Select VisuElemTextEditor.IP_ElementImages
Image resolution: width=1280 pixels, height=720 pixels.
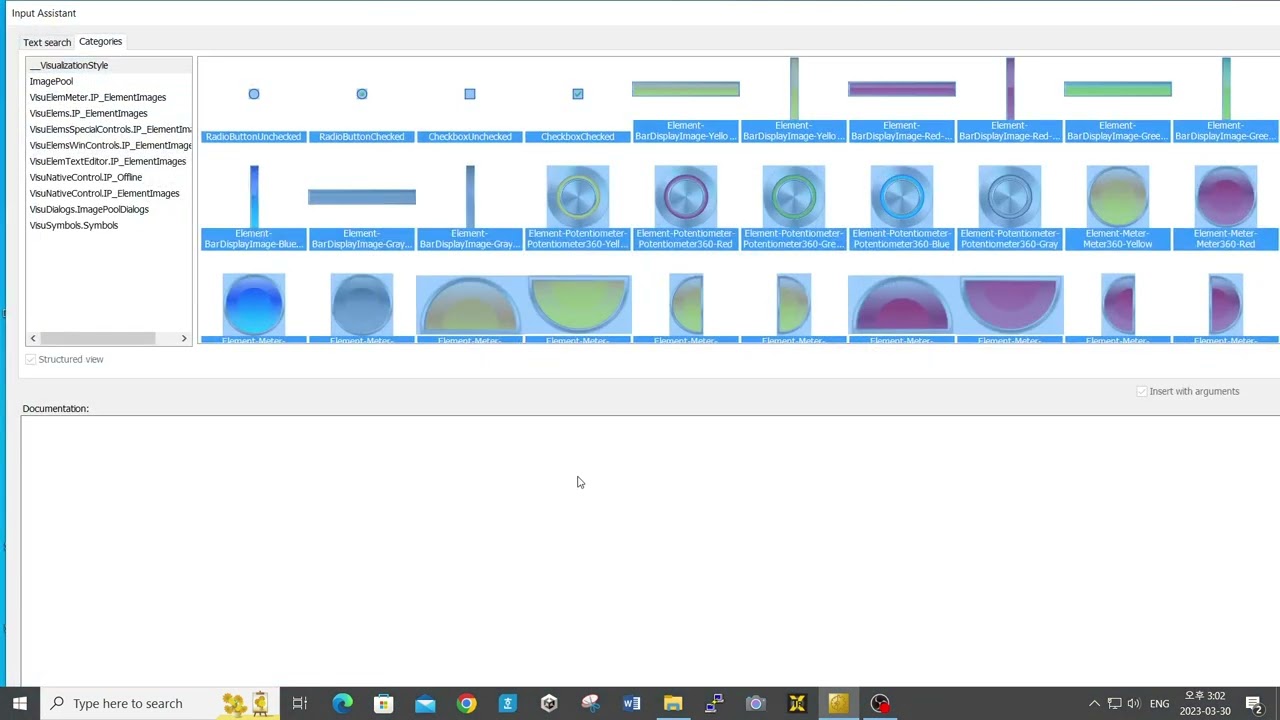tap(108, 161)
